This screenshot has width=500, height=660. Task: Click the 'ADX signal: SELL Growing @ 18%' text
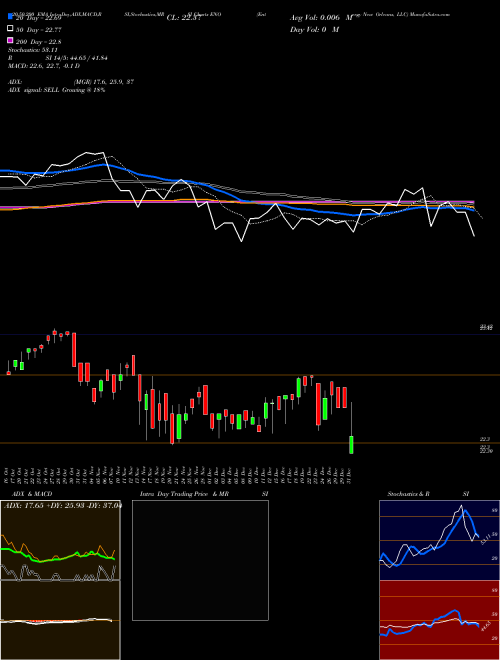coord(56,90)
